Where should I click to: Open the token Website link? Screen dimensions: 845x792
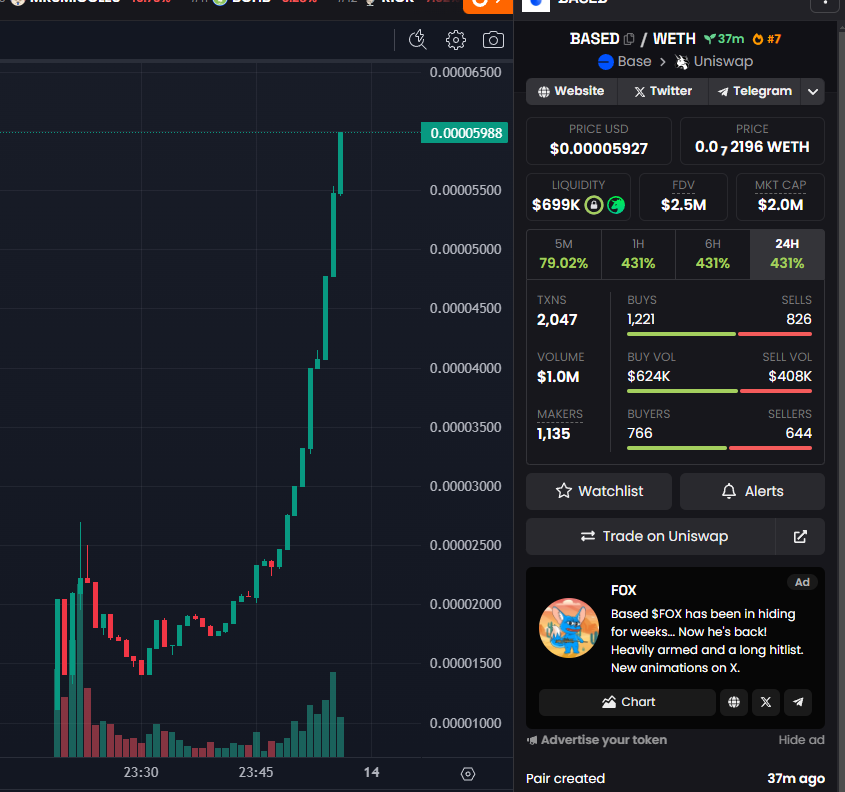coord(571,92)
